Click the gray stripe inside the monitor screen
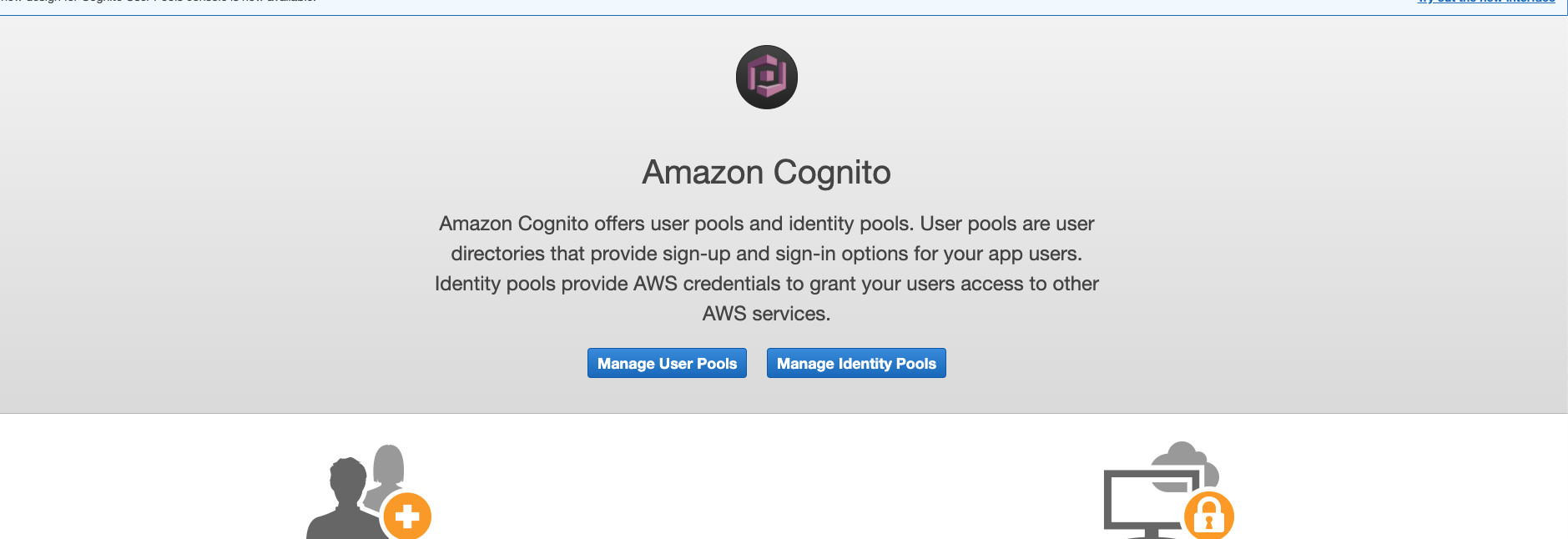Viewport: 1568px width, 539px height. coord(1171,485)
